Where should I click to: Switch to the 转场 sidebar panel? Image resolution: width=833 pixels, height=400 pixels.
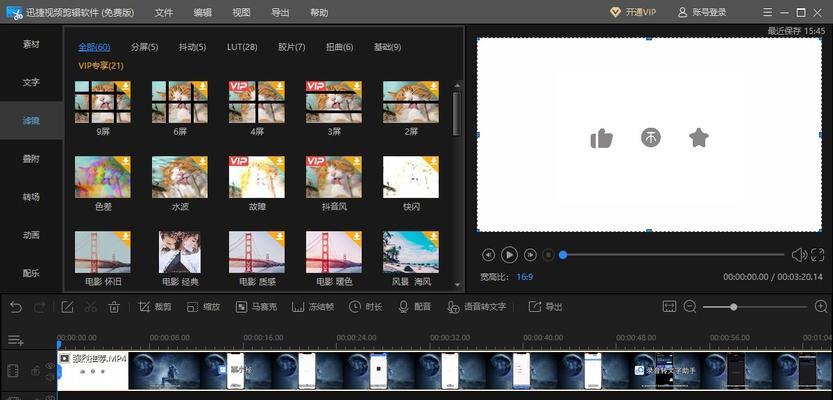(31, 197)
